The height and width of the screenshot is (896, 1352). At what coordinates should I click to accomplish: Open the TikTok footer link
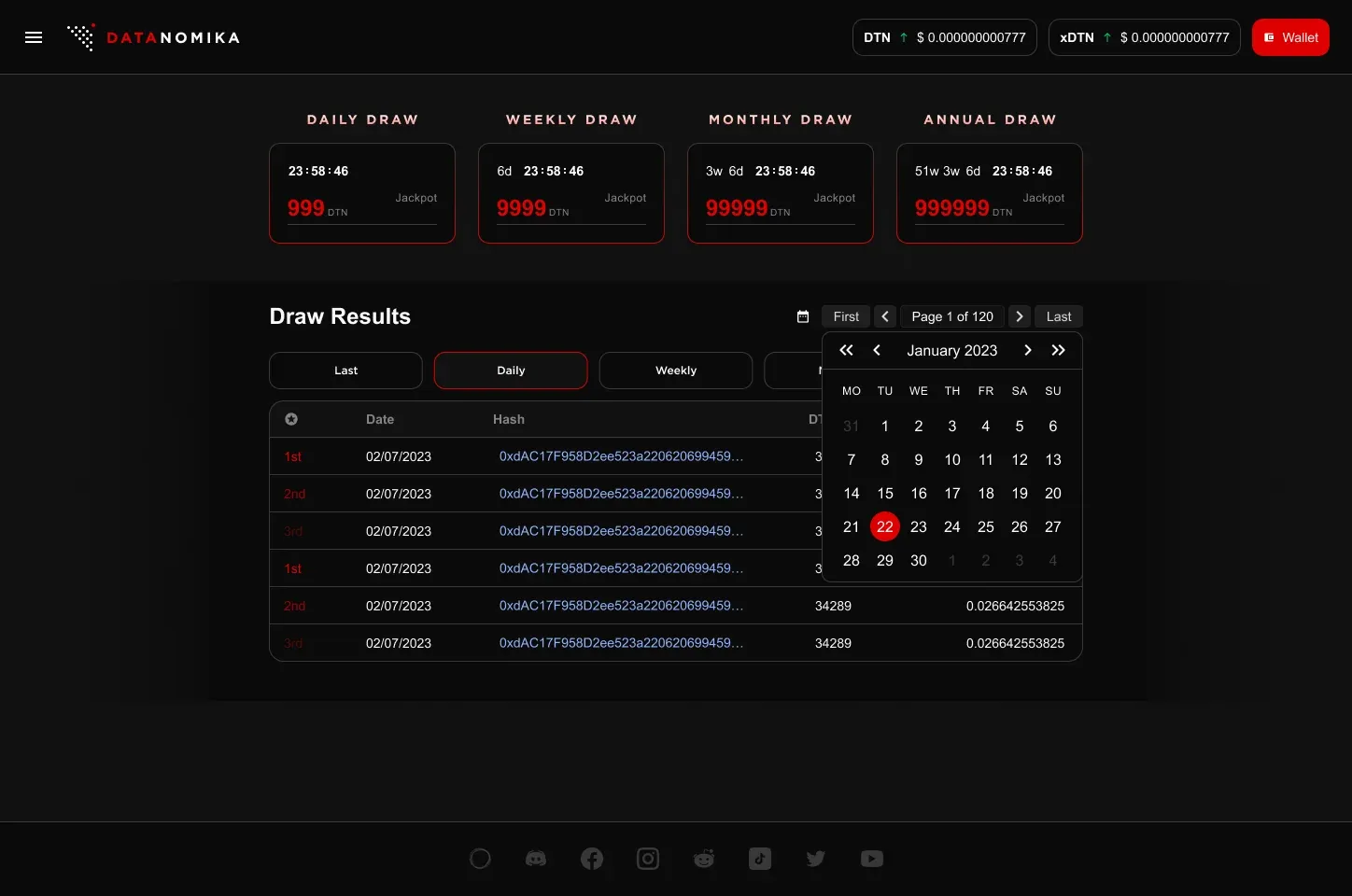click(x=760, y=859)
